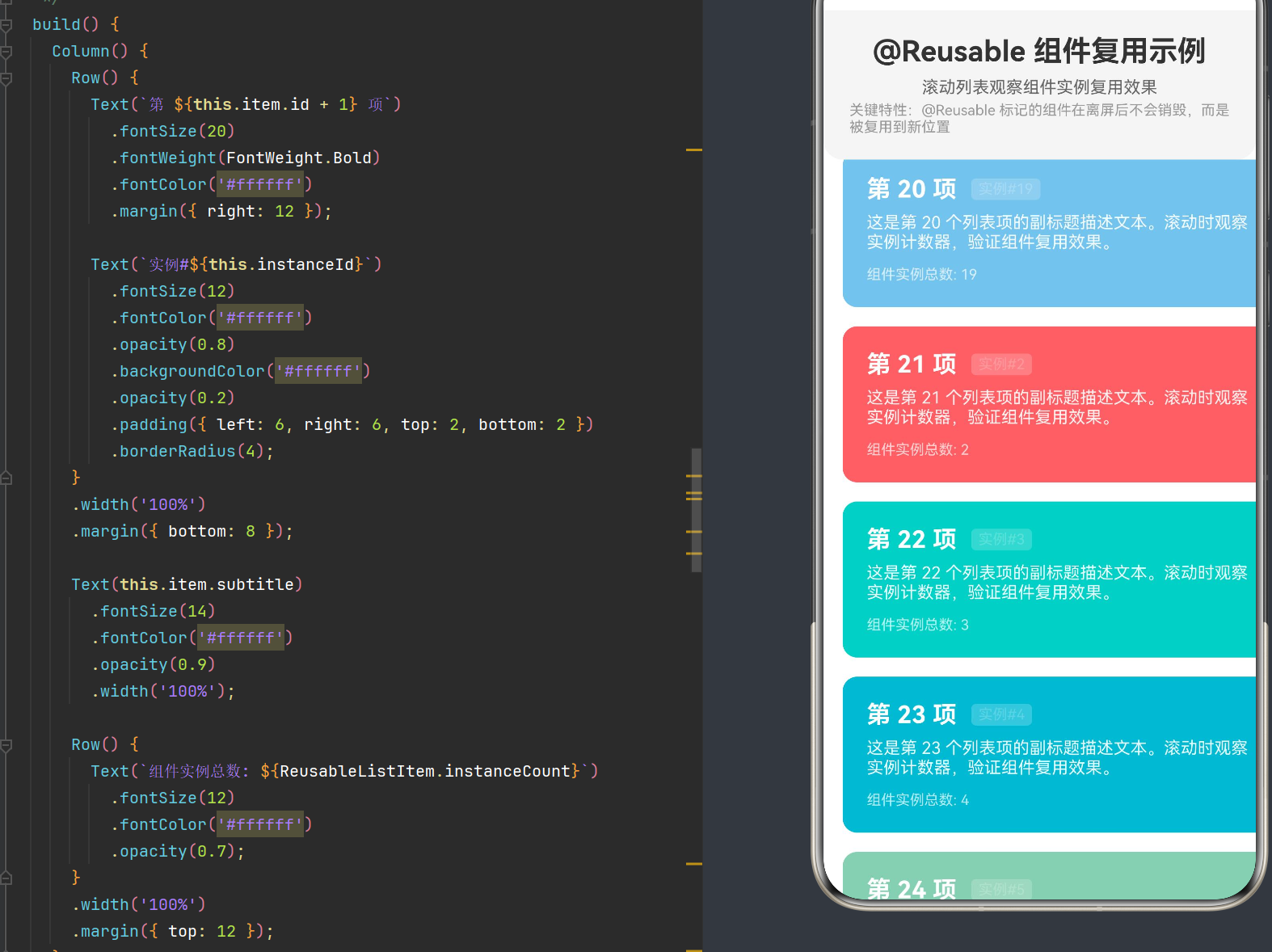Image resolution: width=1272 pixels, height=952 pixels.
Task: Click the backgroundColor '#ffffff' color value
Action: point(318,372)
